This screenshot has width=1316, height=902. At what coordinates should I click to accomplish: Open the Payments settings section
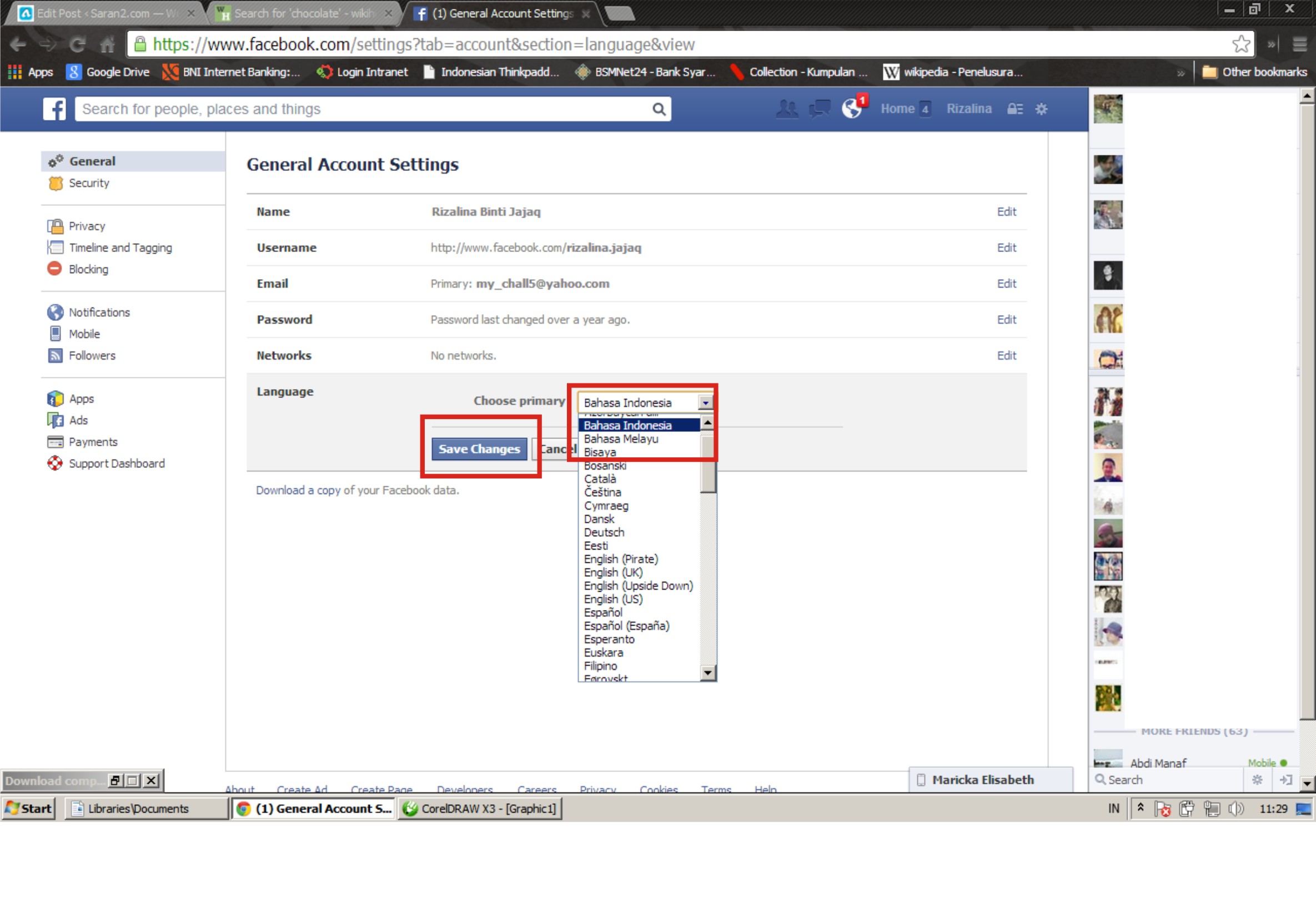click(x=93, y=442)
